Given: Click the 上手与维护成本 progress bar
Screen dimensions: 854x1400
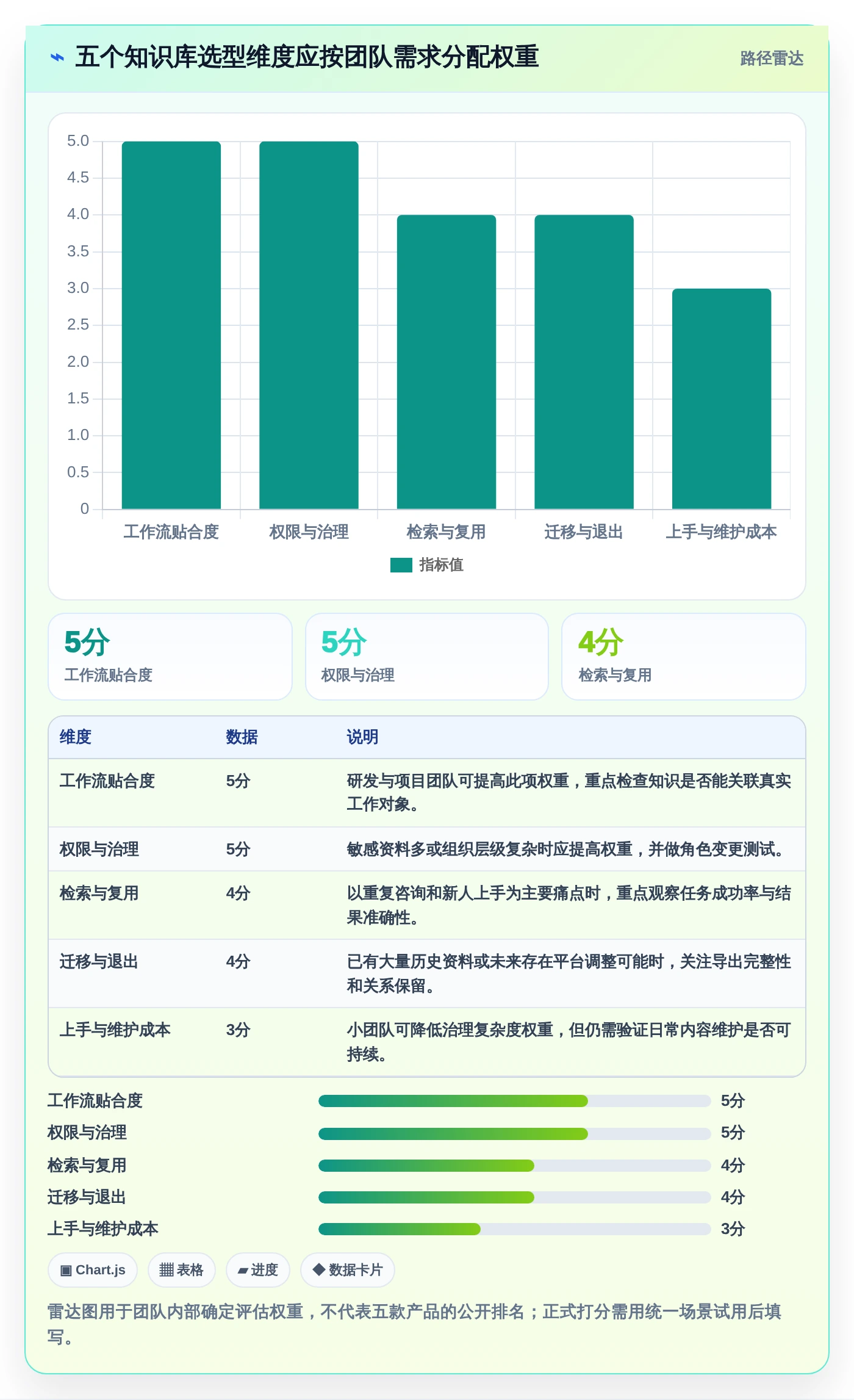Looking at the screenshot, I should coord(514,1229).
